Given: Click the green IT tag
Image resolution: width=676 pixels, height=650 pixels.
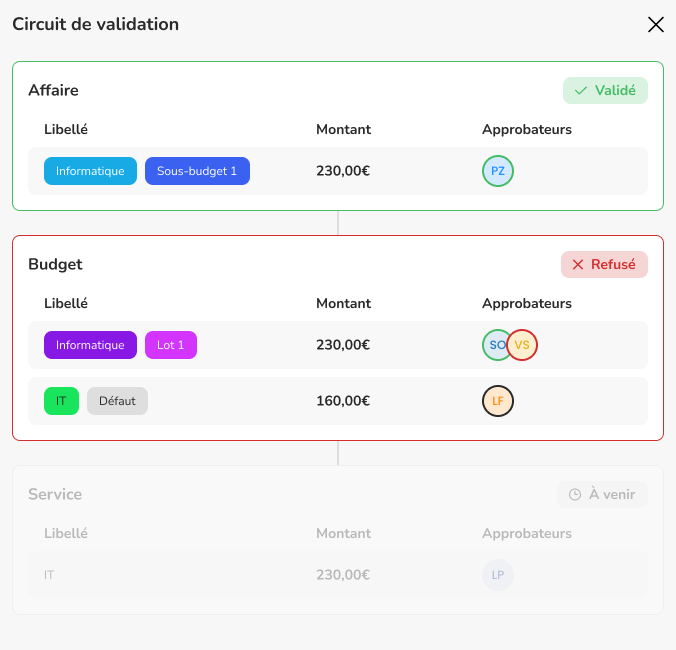Looking at the screenshot, I should [61, 401].
